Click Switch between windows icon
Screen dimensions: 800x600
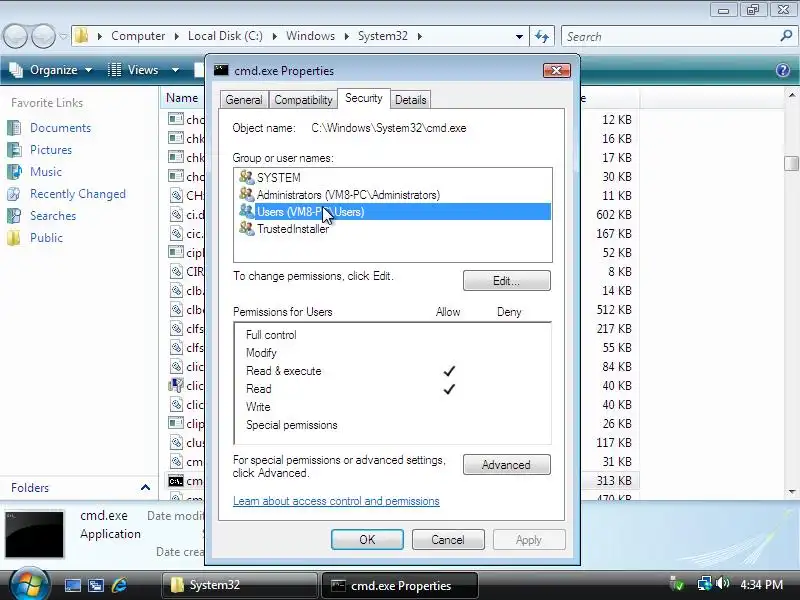coord(95,585)
